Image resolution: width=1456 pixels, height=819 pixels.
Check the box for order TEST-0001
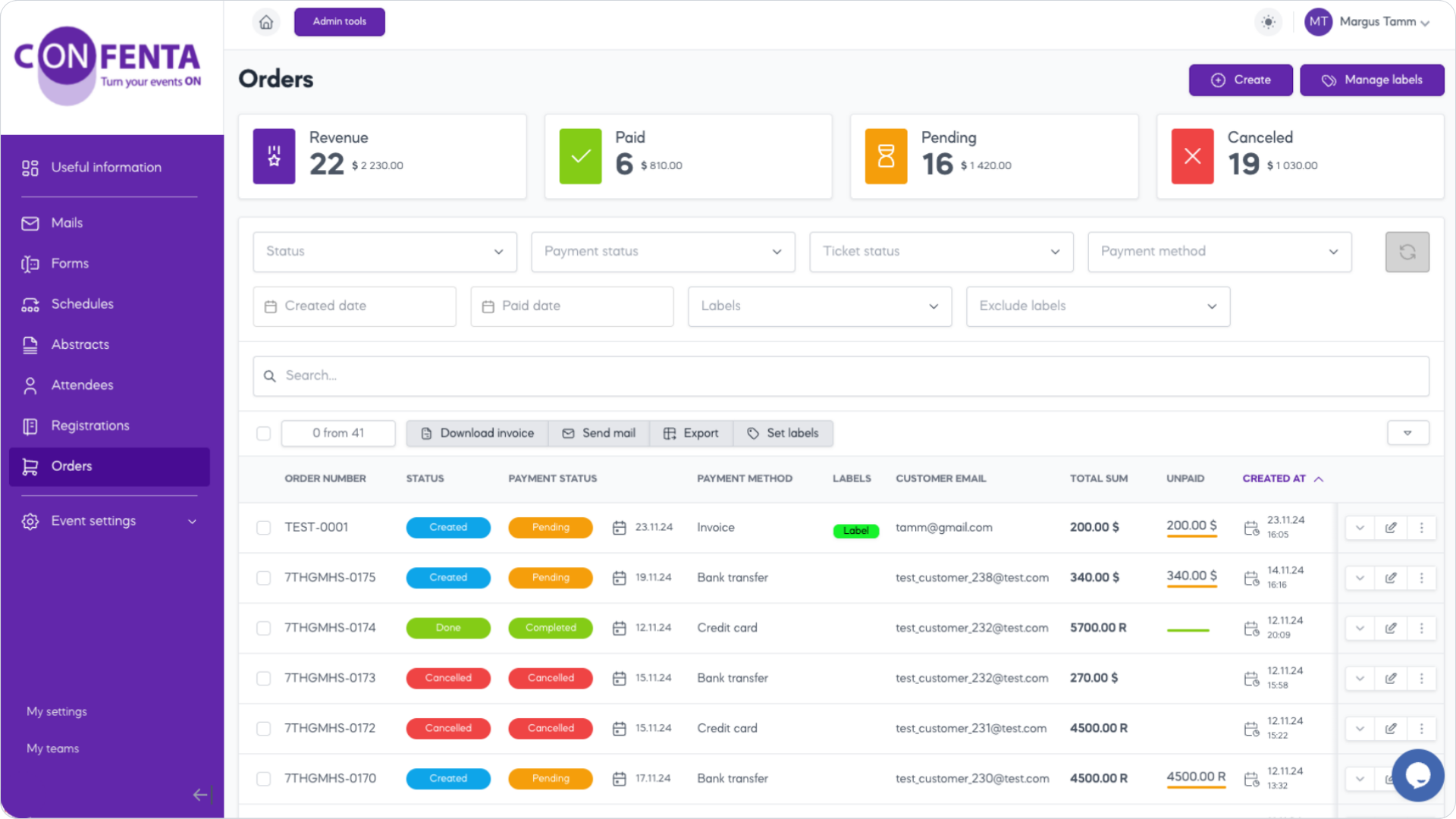click(x=263, y=528)
